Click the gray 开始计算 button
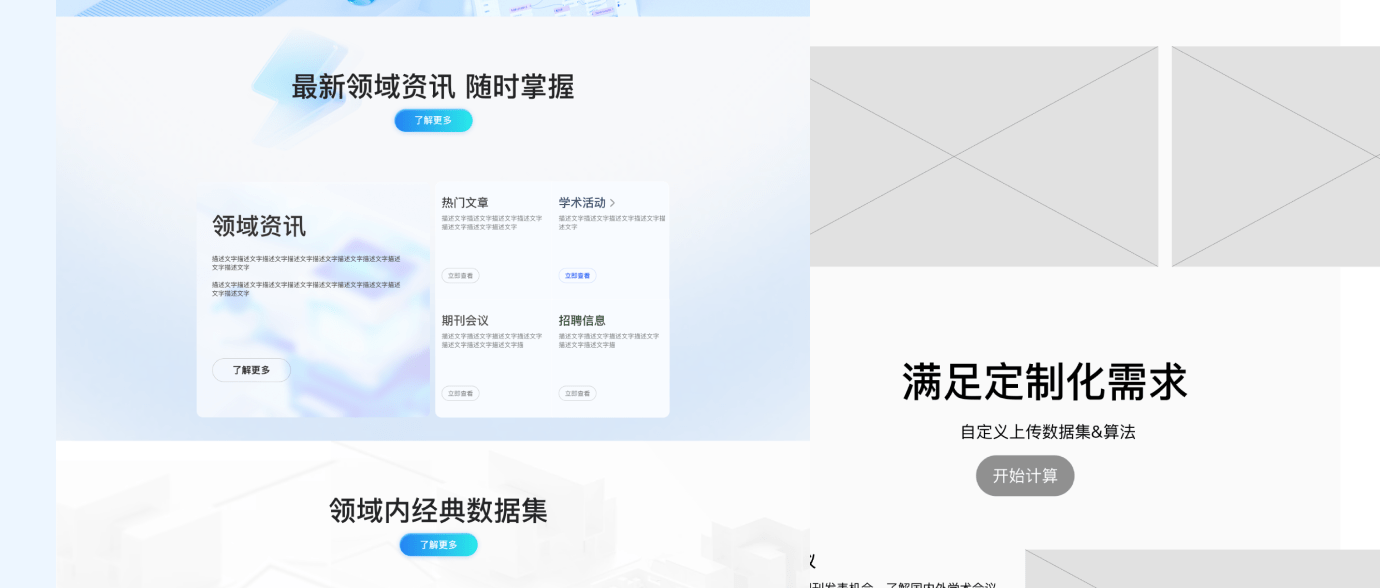 pyautogui.click(x=1025, y=476)
